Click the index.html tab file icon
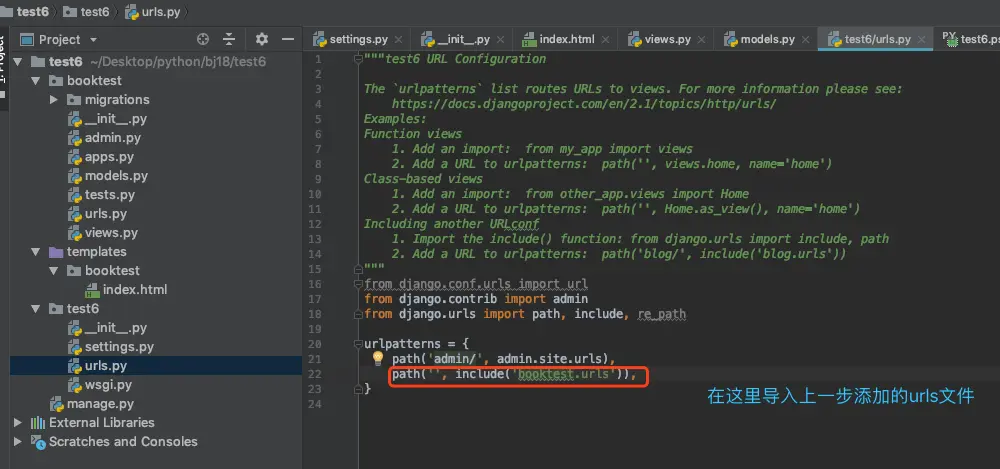This screenshot has height=469, width=1000. pyautogui.click(x=529, y=40)
